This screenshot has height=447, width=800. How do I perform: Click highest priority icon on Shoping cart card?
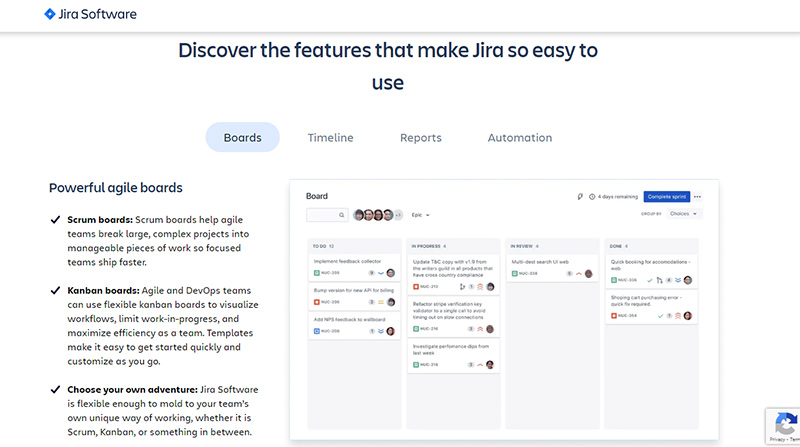pyautogui.click(x=678, y=316)
